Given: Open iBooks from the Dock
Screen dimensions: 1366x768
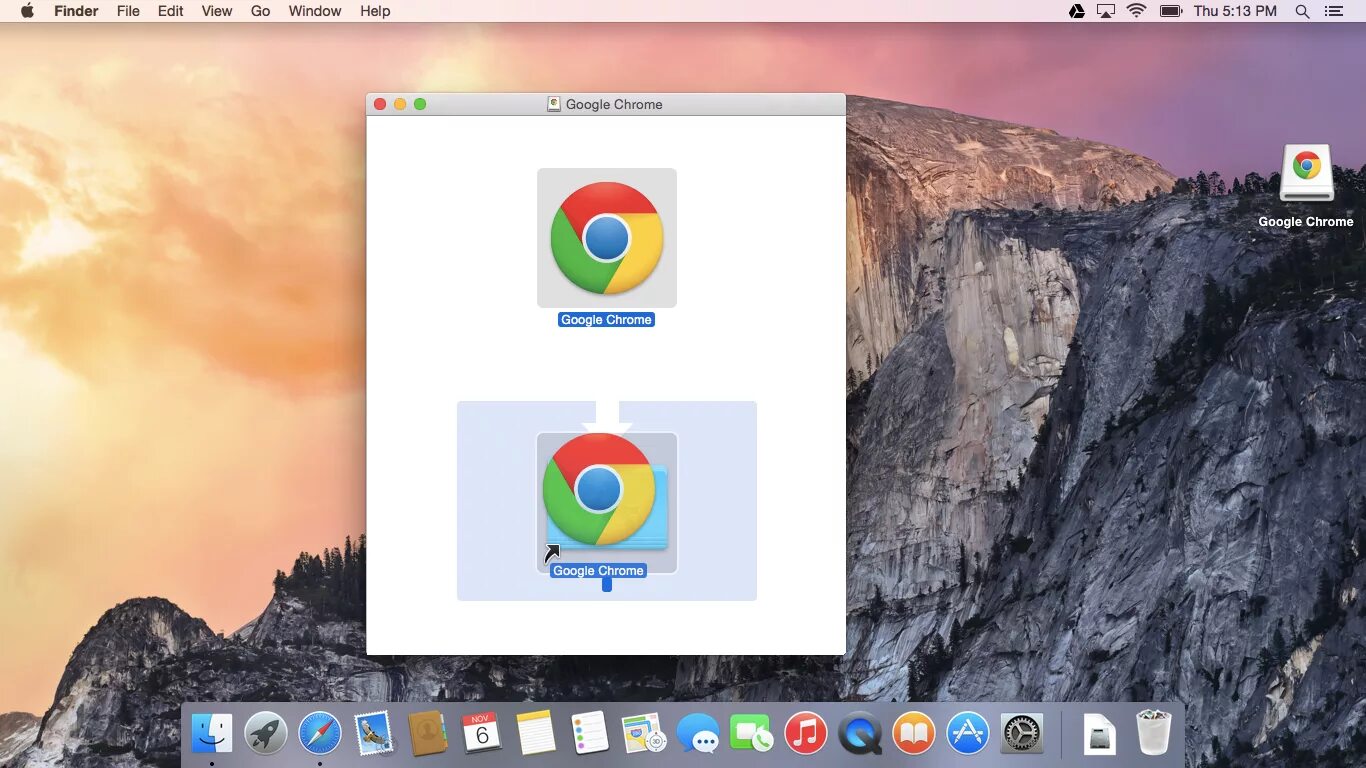Looking at the screenshot, I should (x=913, y=734).
